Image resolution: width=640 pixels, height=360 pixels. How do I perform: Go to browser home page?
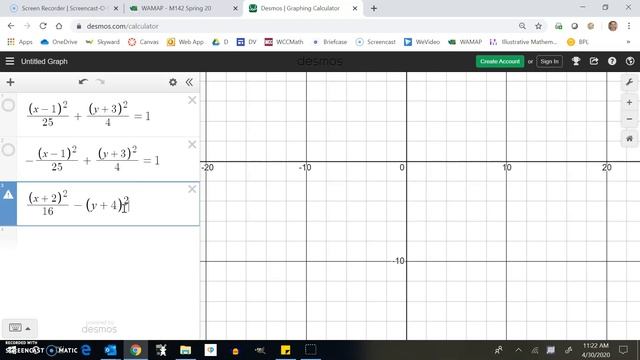[59, 26]
